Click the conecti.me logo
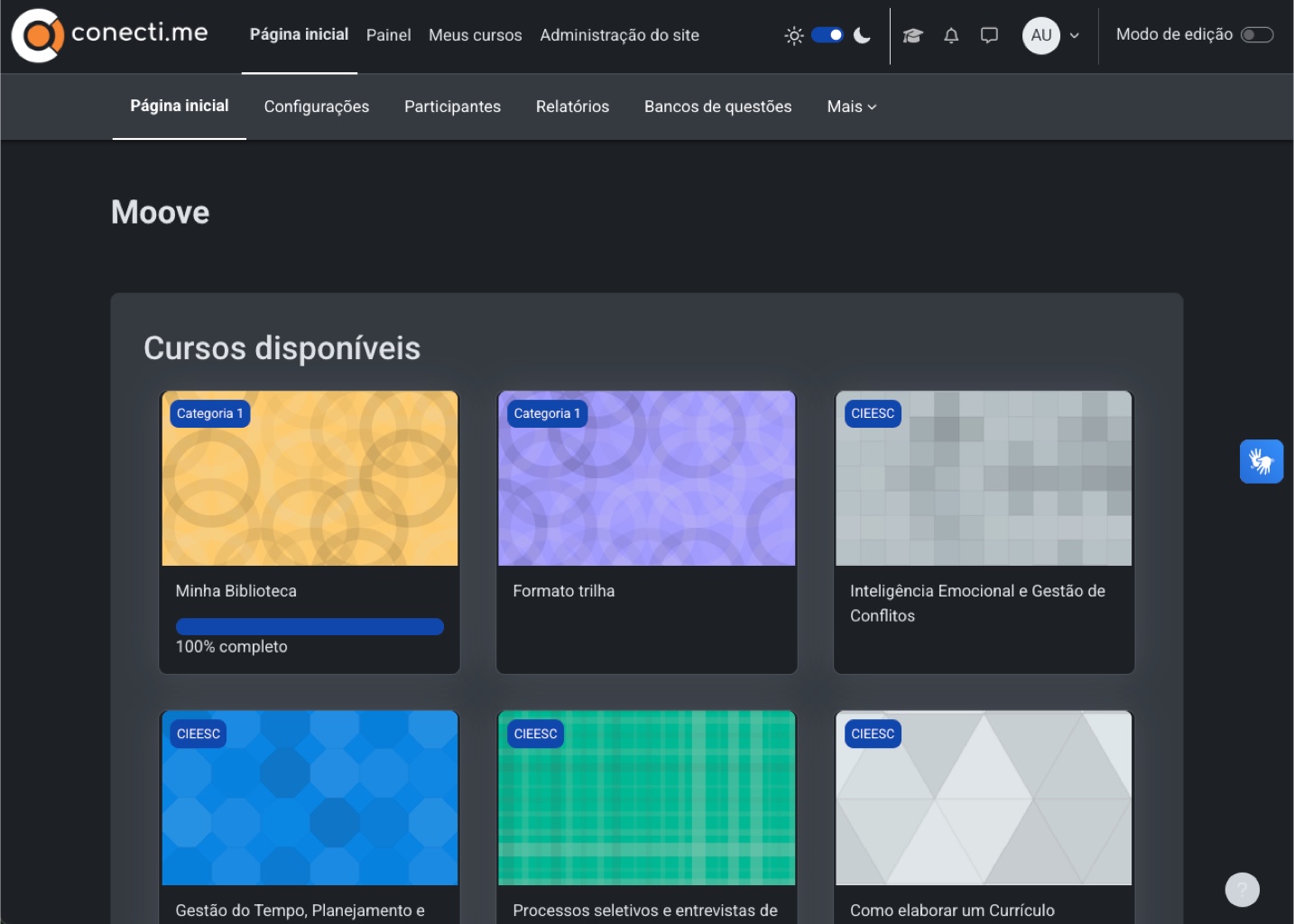 [x=110, y=35]
